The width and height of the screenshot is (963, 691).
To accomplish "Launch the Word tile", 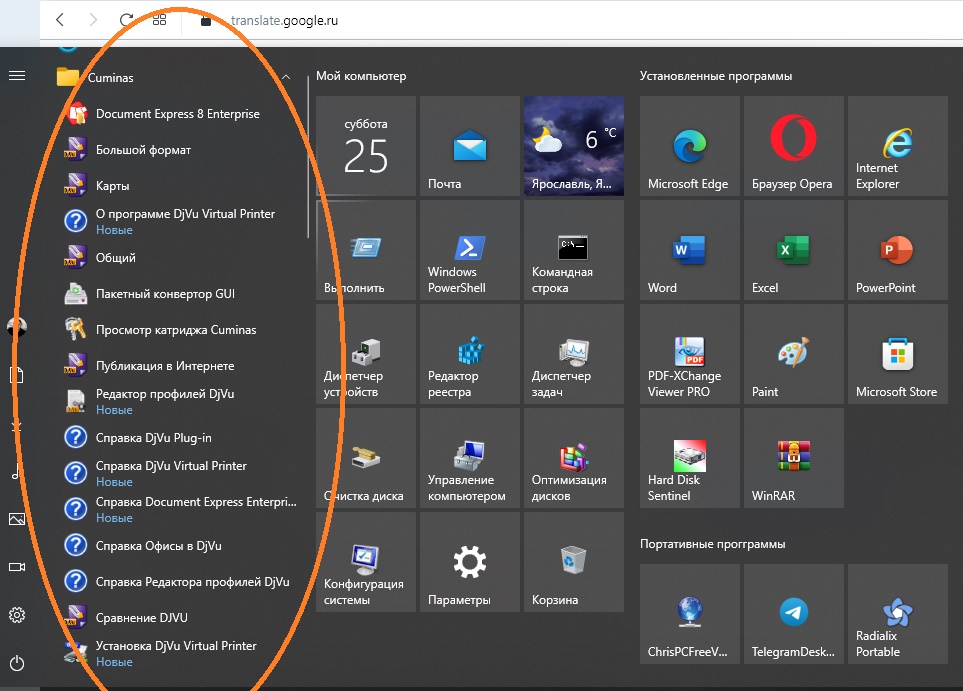I will click(690, 250).
